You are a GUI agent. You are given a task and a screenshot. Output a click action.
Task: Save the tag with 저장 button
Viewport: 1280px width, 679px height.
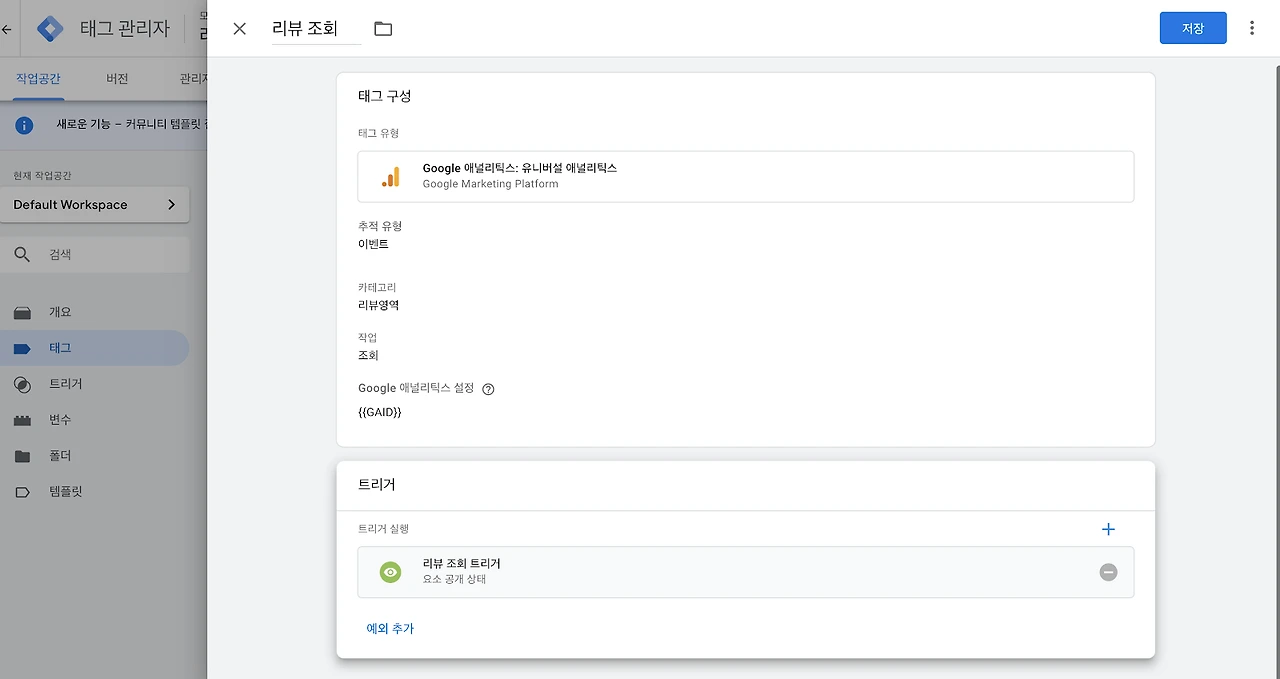coord(1193,28)
